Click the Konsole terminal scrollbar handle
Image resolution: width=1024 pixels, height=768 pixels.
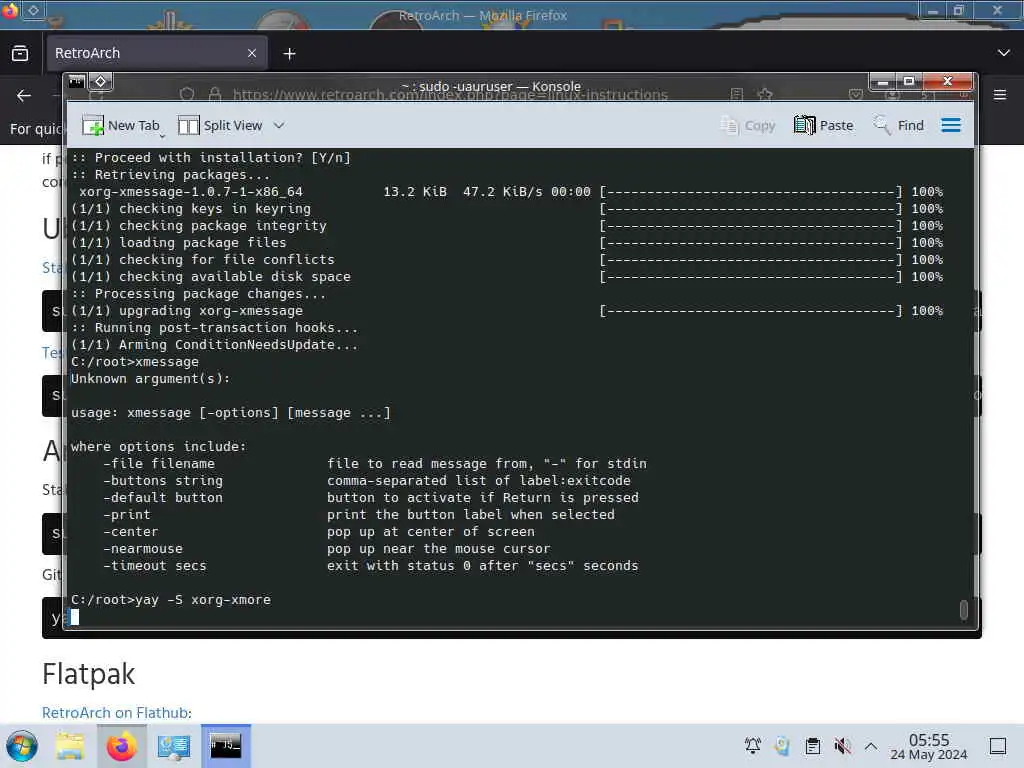click(x=963, y=609)
